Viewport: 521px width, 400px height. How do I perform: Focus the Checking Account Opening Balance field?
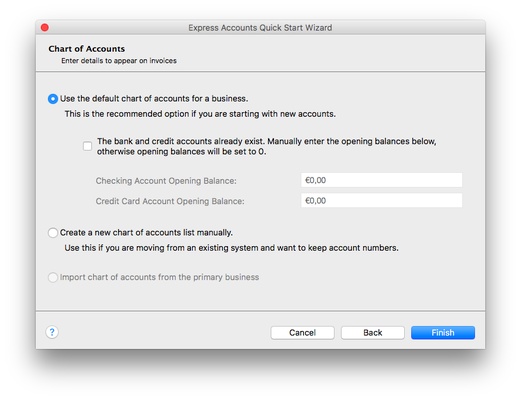pos(381,180)
